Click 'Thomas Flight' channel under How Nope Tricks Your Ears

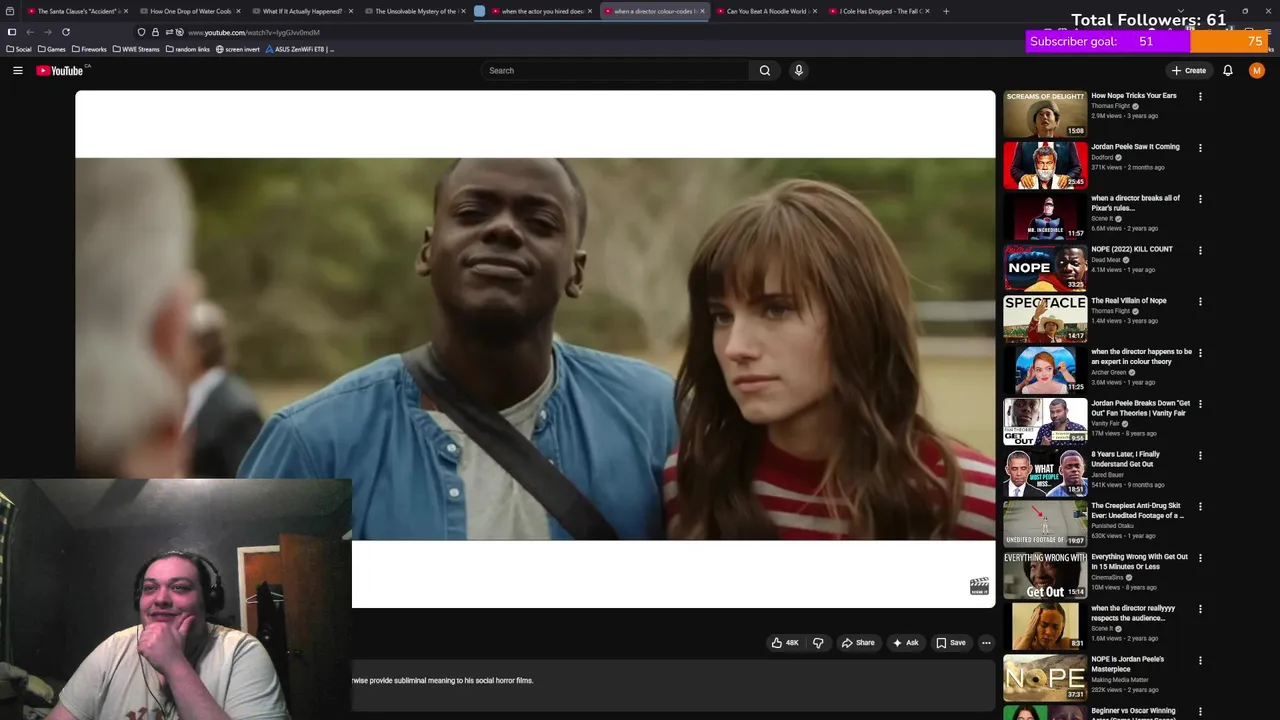tap(1110, 106)
